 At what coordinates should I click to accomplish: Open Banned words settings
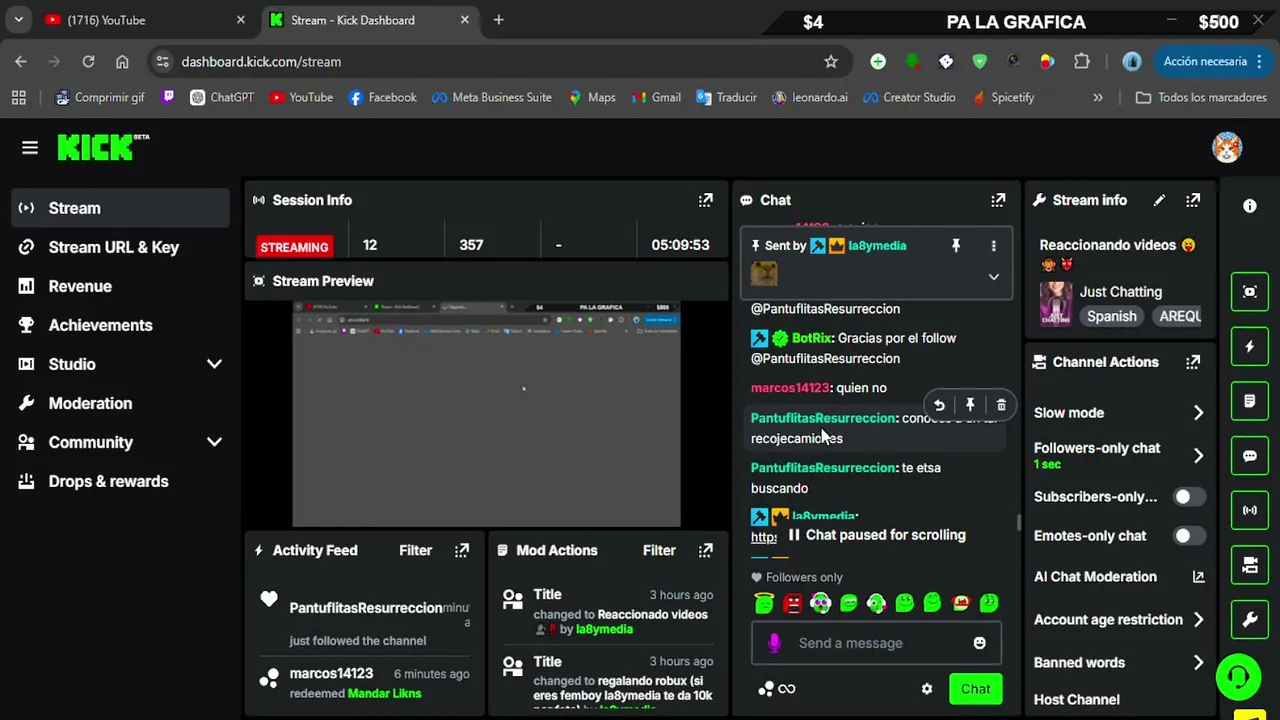pos(1119,663)
